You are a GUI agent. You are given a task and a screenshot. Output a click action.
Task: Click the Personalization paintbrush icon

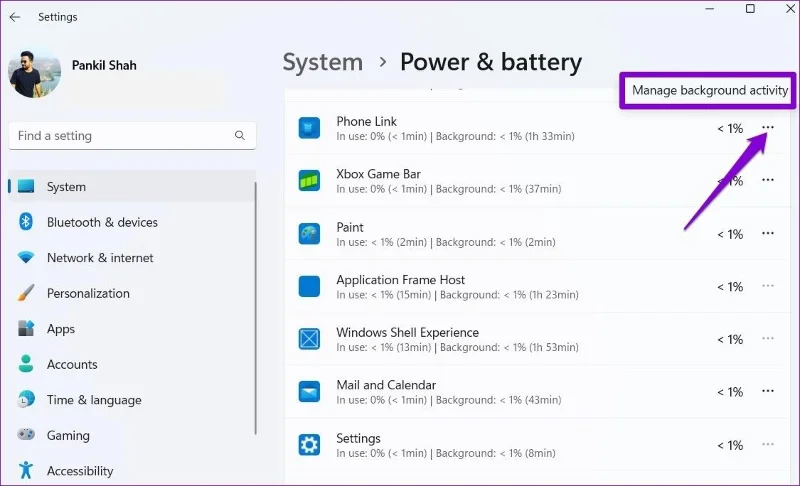pos(26,293)
